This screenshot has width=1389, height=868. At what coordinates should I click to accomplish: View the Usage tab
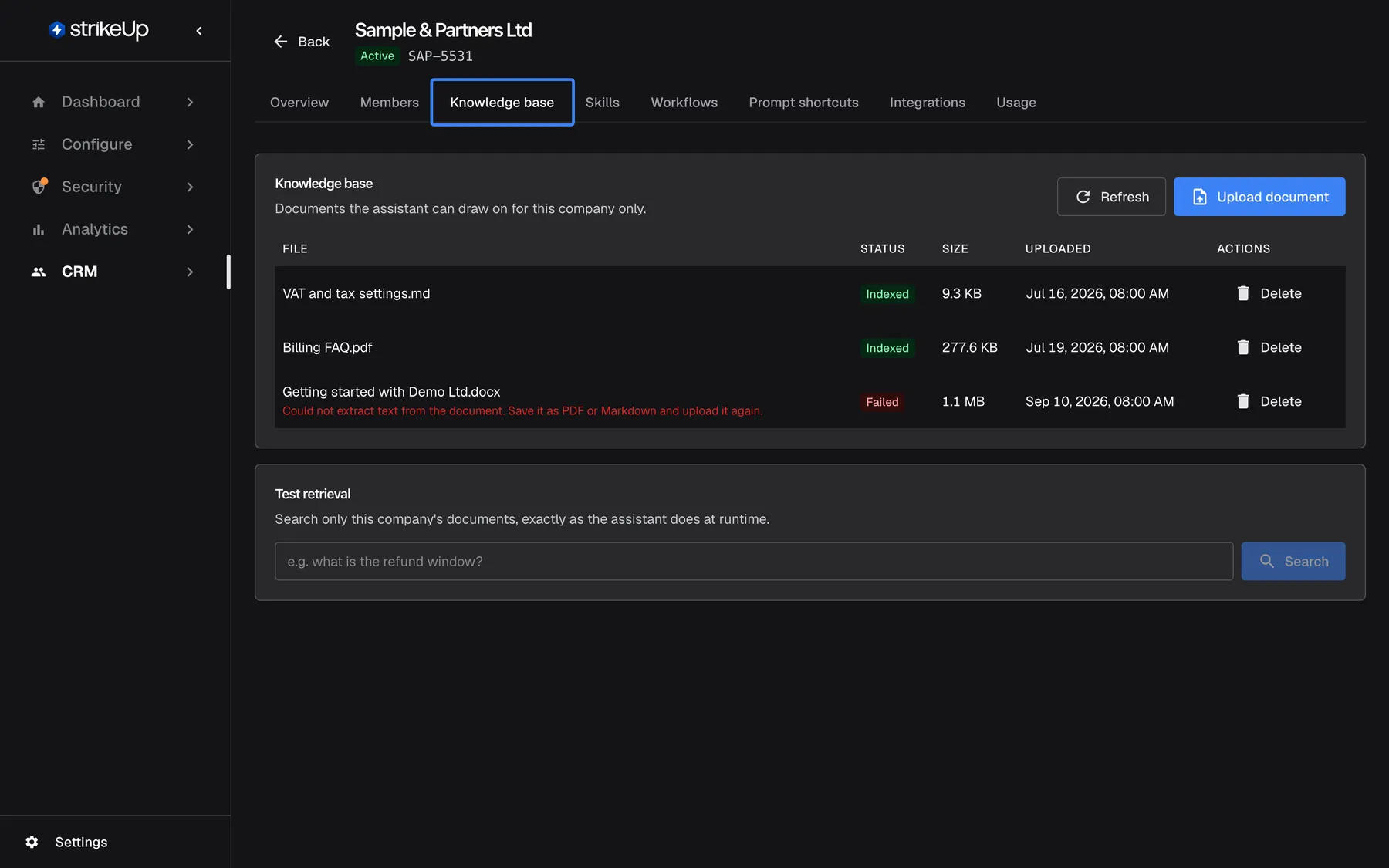click(x=1016, y=103)
